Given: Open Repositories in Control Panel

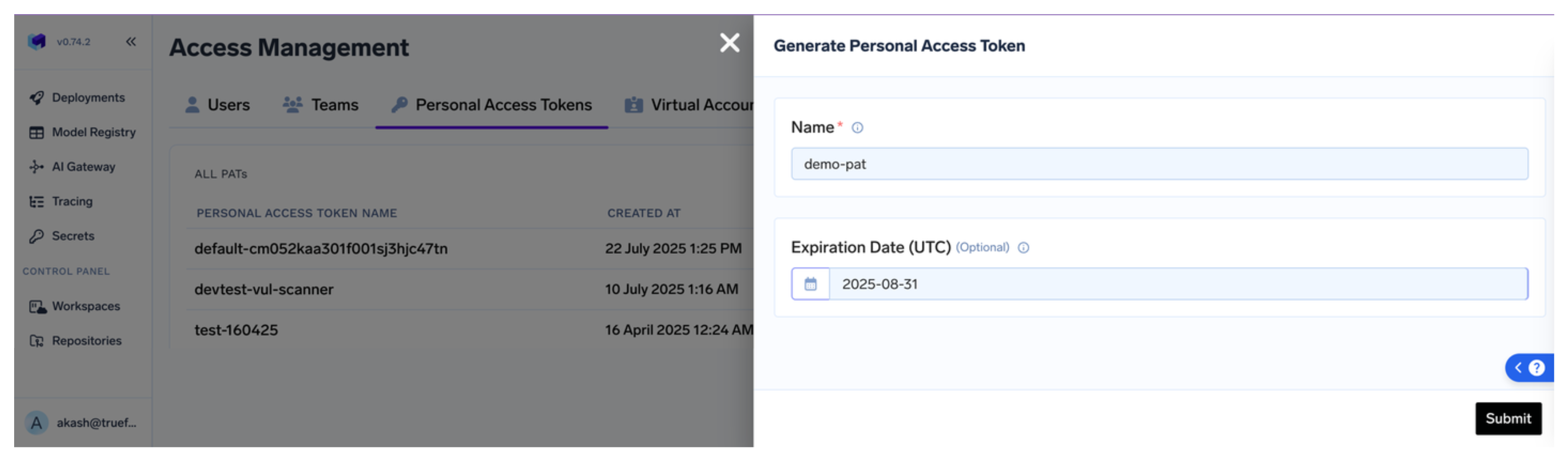Looking at the screenshot, I should point(86,341).
